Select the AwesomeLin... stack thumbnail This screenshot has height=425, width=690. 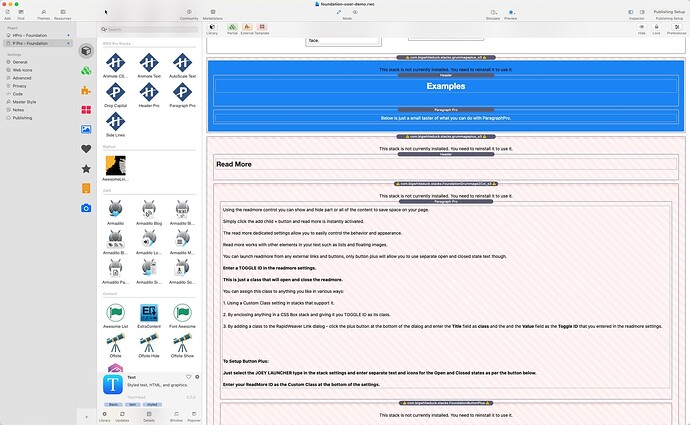coord(115,168)
